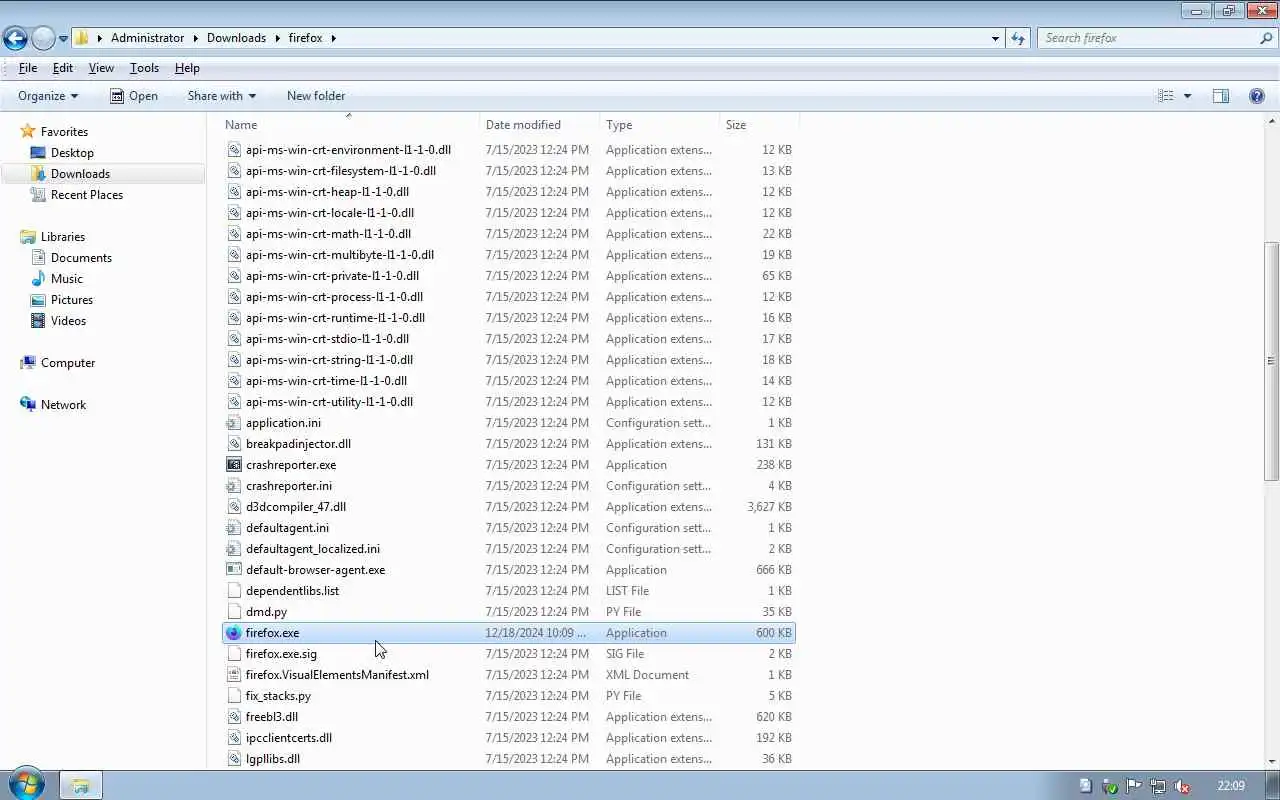This screenshot has width=1280, height=800.
Task: Toggle the preview pane icon
Action: click(x=1221, y=96)
